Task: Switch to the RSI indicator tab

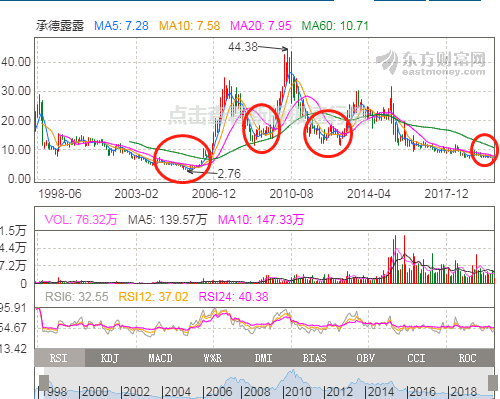Action: (x=60, y=358)
